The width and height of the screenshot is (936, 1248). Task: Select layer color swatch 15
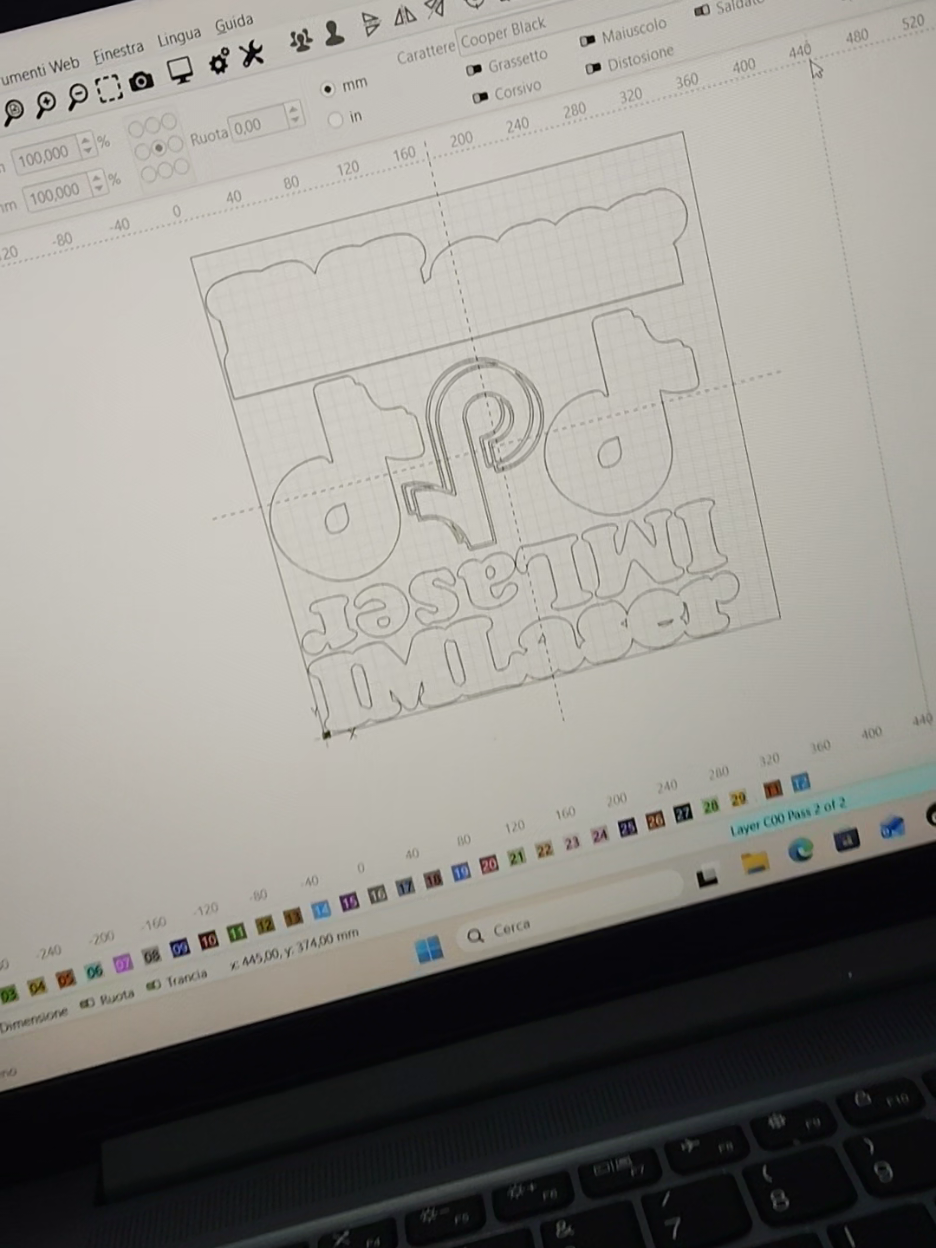point(349,902)
